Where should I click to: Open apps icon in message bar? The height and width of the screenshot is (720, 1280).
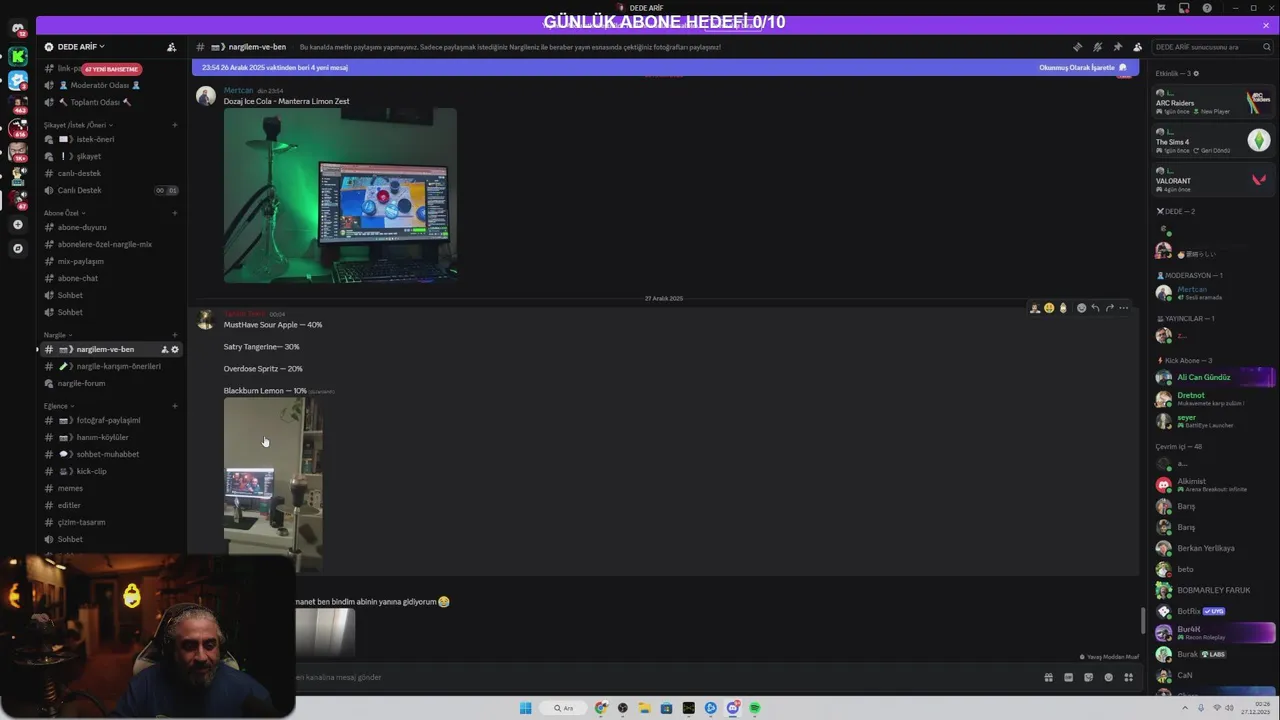coord(1128,677)
